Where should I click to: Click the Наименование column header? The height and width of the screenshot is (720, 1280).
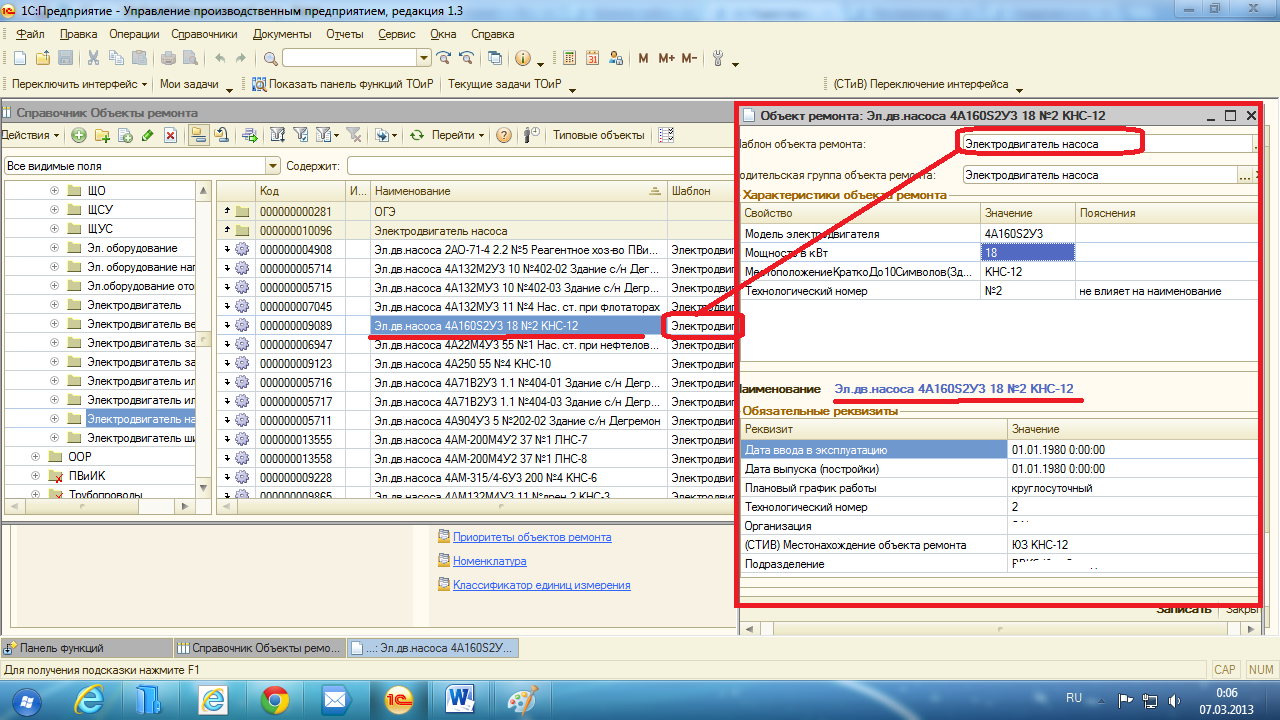[518, 191]
